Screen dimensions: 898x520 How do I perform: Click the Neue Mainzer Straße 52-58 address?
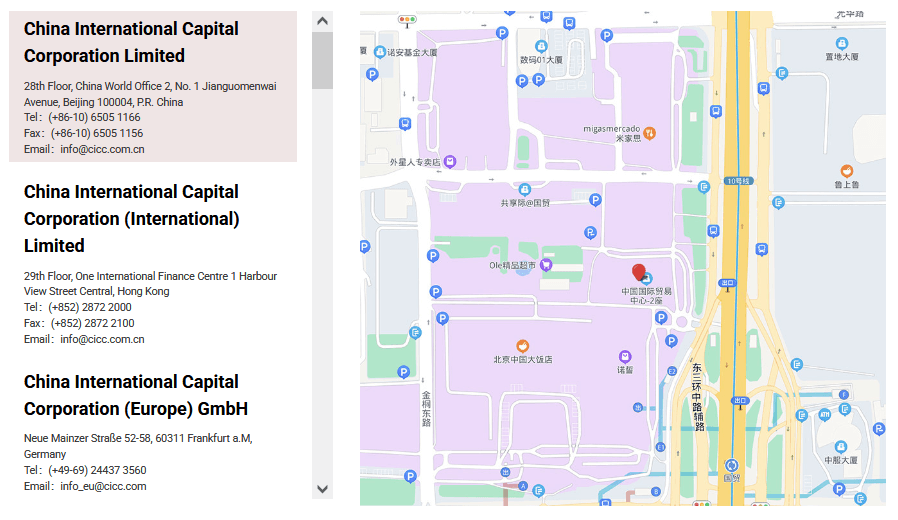138,446
